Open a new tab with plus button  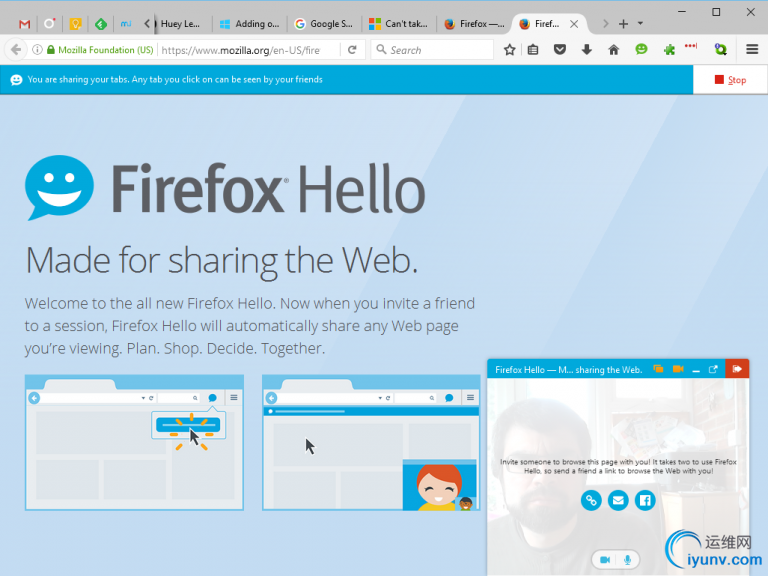(623, 24)
